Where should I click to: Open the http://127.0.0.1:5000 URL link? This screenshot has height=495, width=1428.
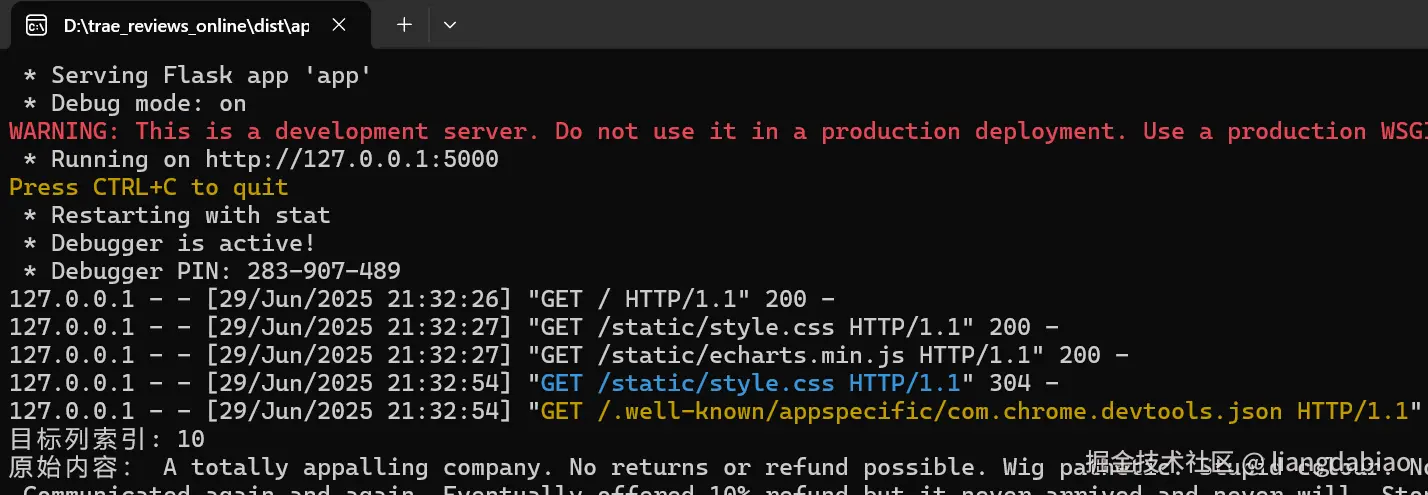coord(351,159)
